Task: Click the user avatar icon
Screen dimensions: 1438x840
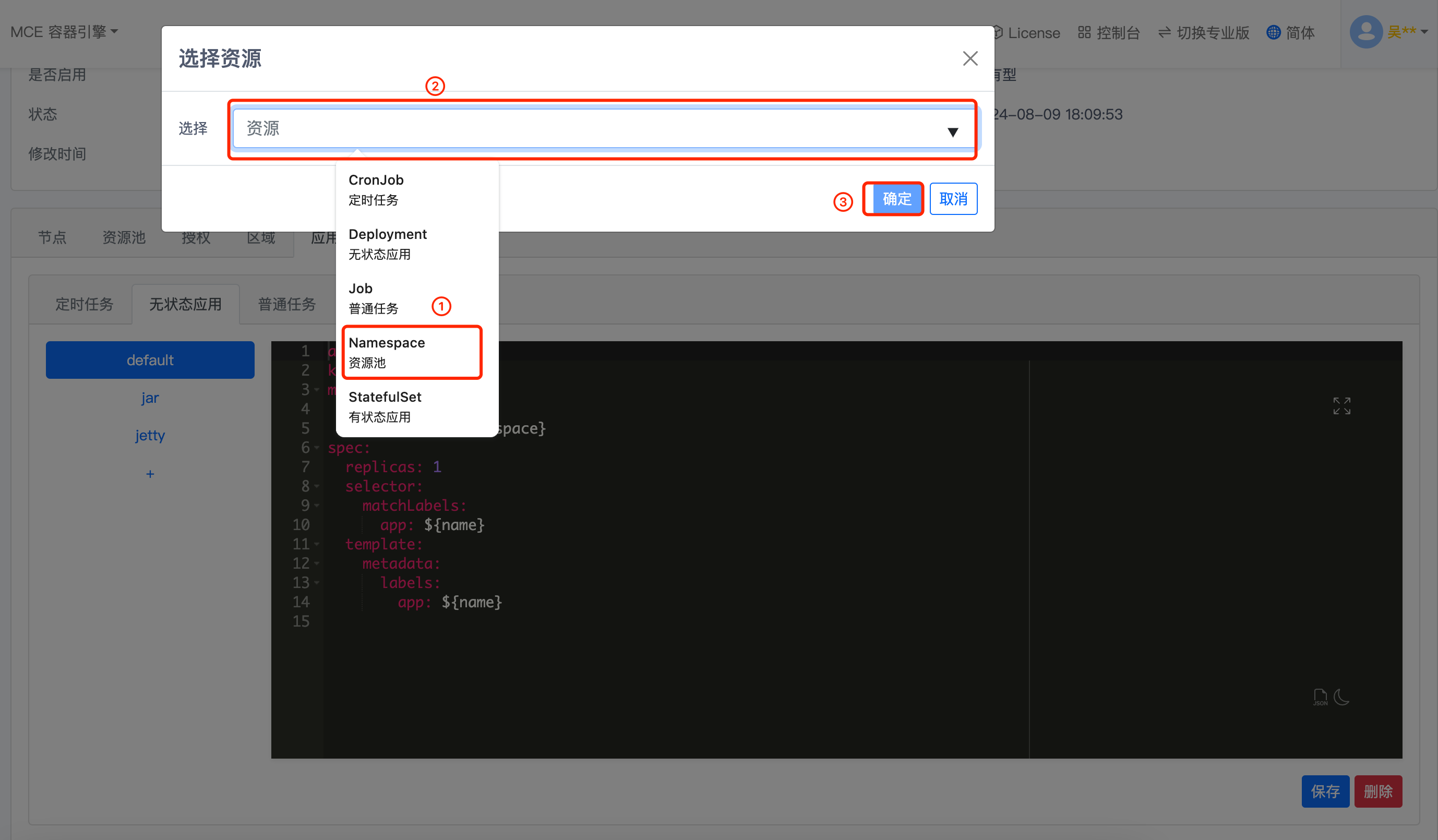Action: click(x=1365, y=32)
